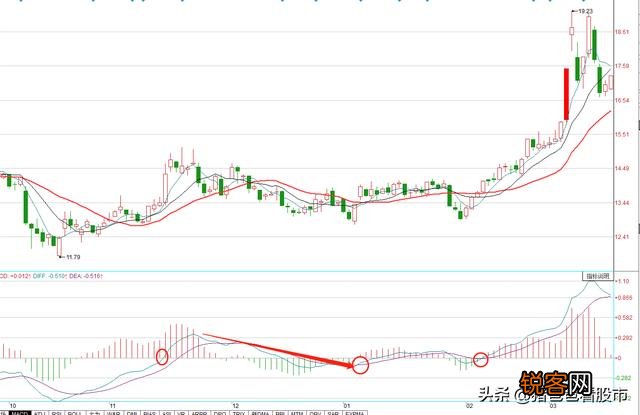The height and width of the screenshot is (415, 640).
Task: Click the 18.51 price axis value
Action: 622,32
